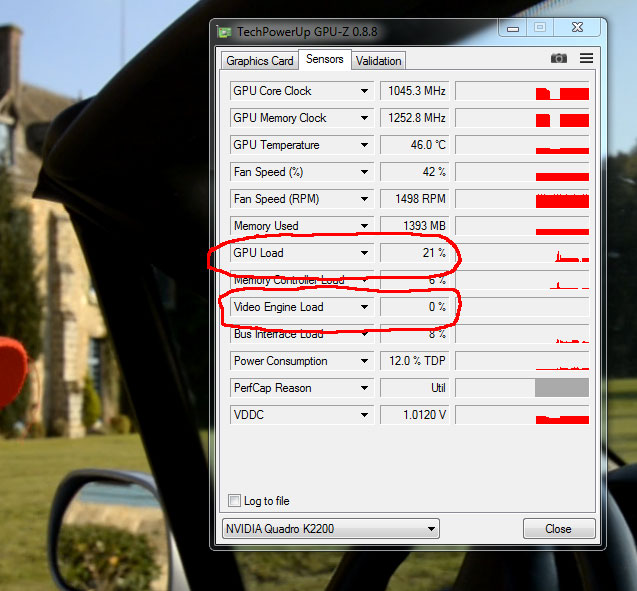Click the 1.0120 V VDDC value
Viewport: 637px width, 591px height.
point(415,415)
